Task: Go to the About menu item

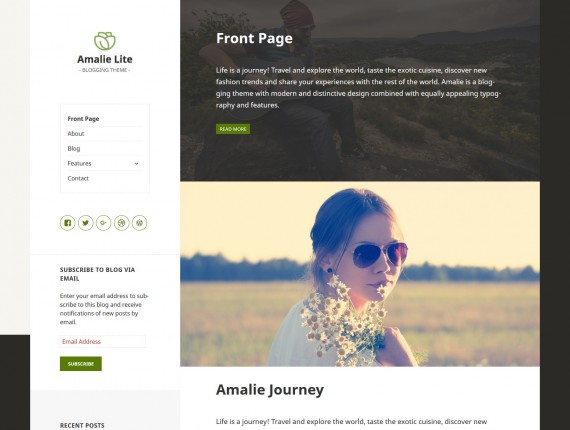Action: (x=76, y=134)
